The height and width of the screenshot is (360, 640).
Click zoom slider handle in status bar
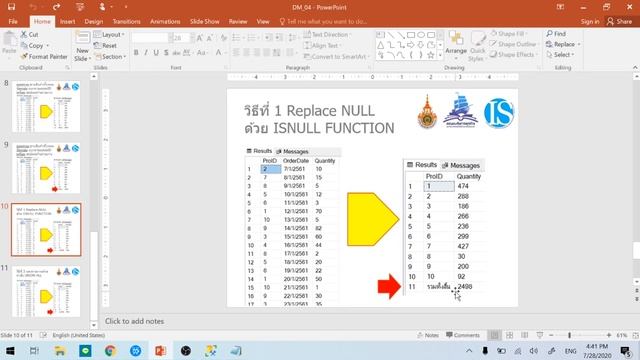coord(569,335)
